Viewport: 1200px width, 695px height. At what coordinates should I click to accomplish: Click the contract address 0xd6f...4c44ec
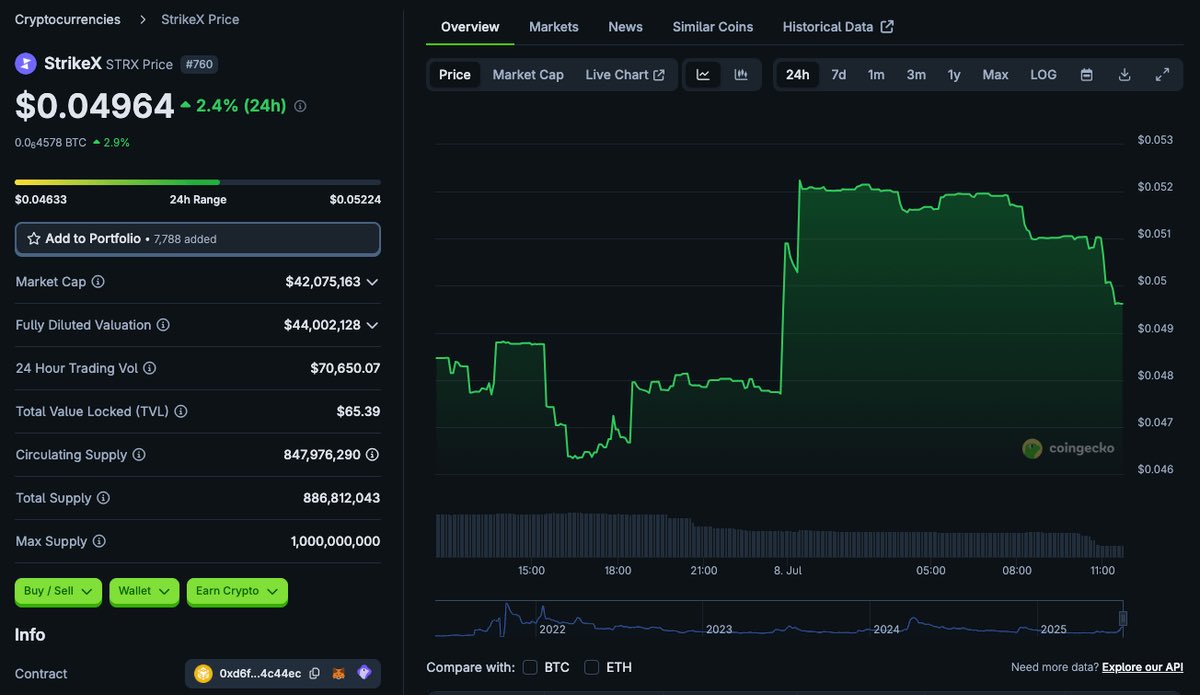coord(260,674)
